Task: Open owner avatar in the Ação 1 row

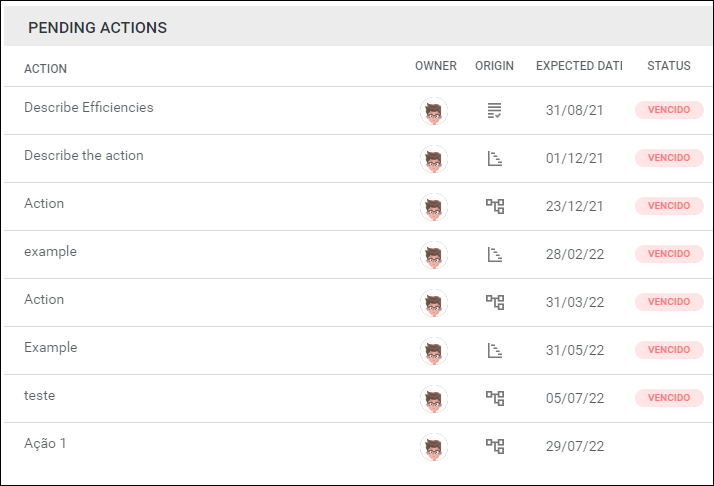Action: coord(434,447)
